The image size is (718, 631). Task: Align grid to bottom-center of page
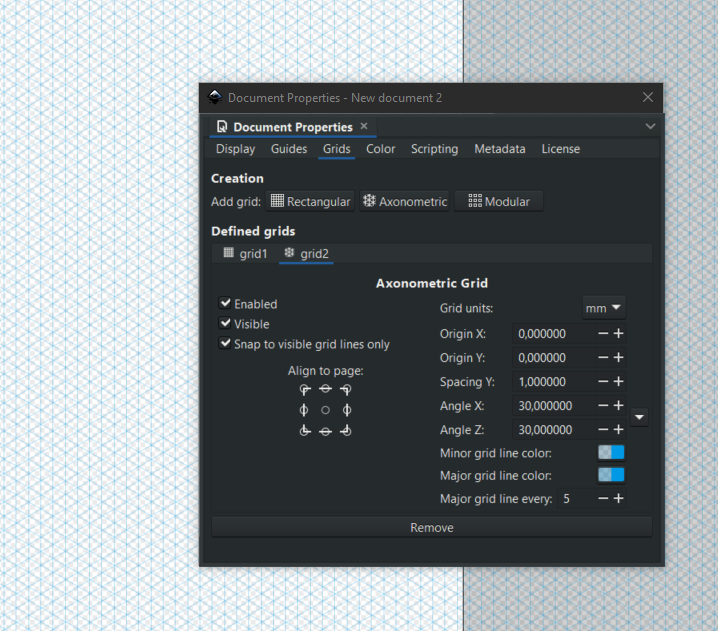tap(326, 431)
